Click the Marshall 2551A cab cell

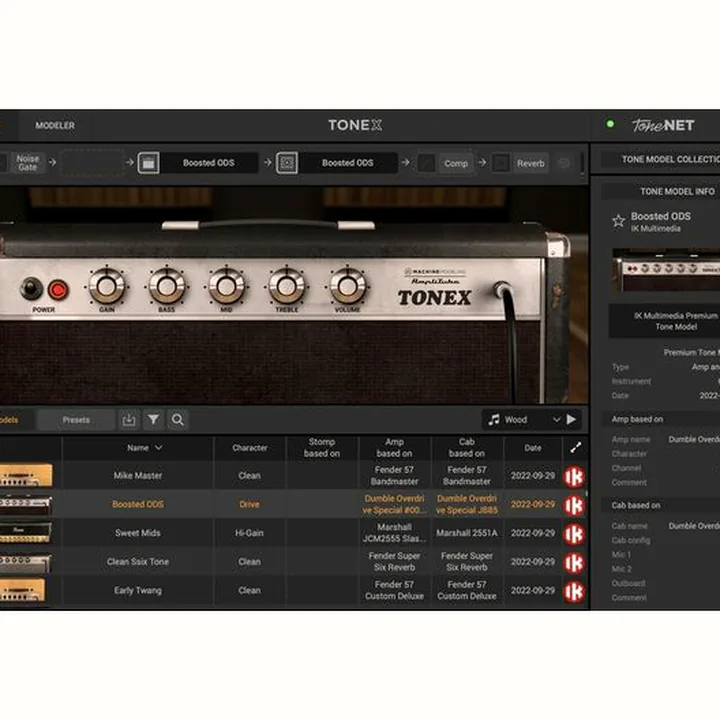[467, 533]
